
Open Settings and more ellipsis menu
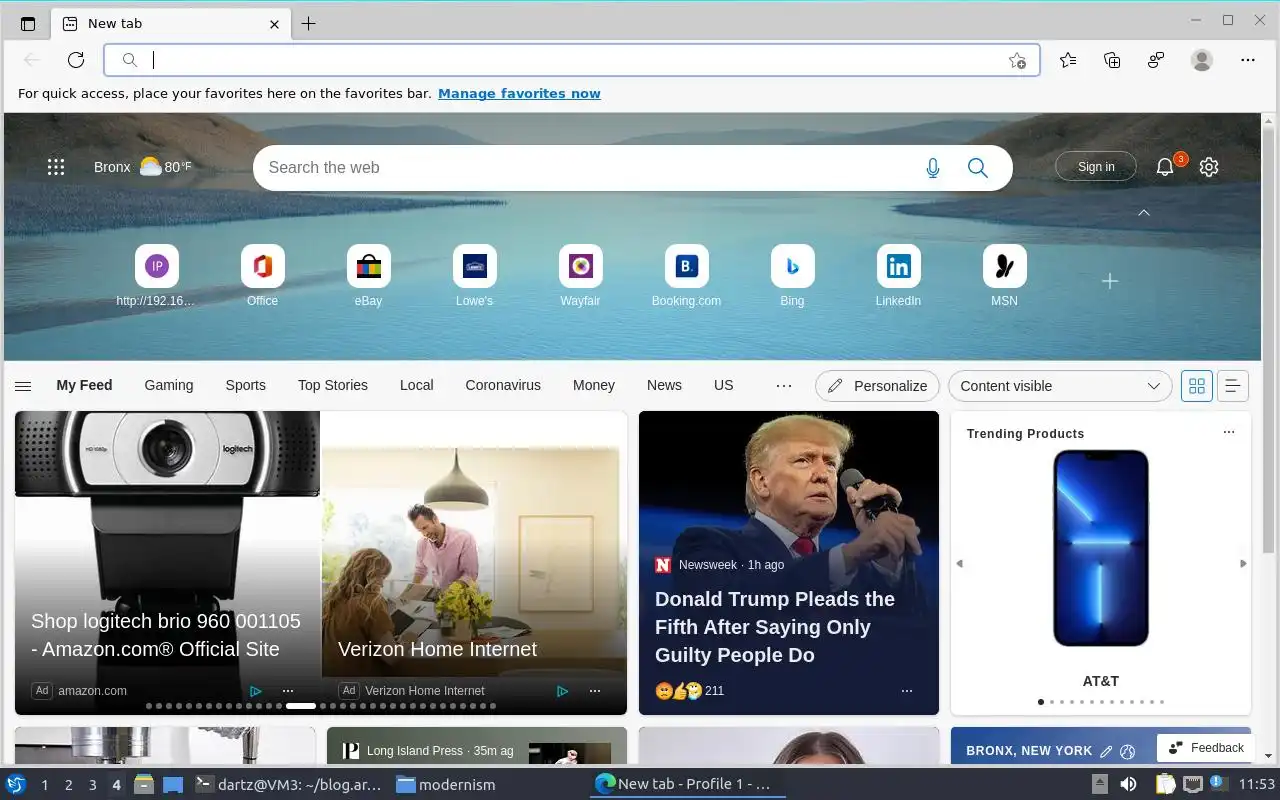click(1248, 60)
